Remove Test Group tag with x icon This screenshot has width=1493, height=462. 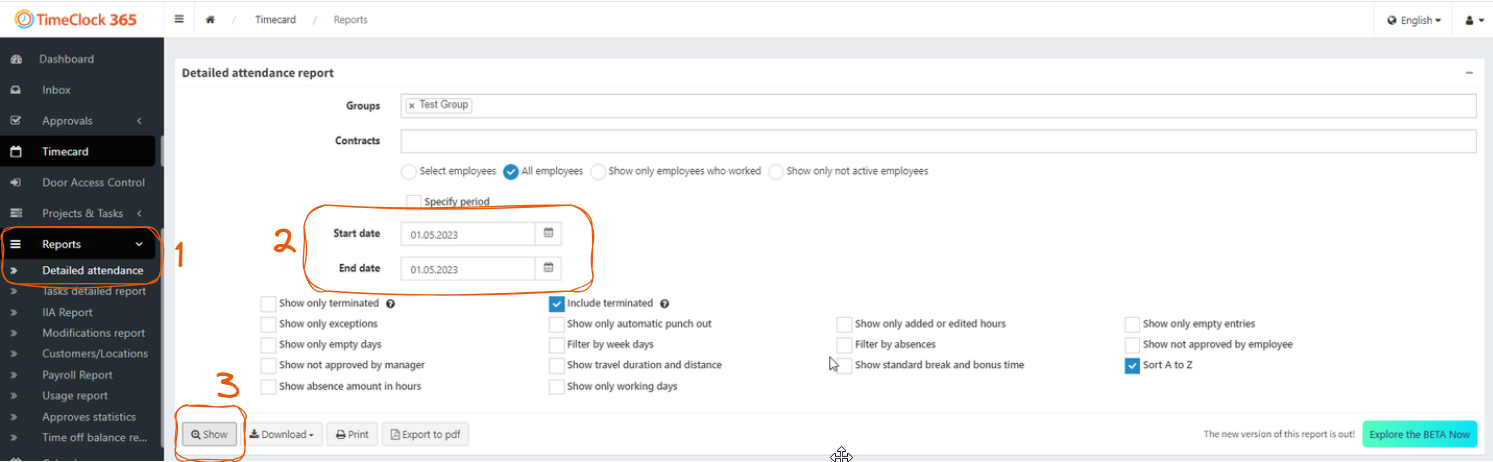(411, 105)
